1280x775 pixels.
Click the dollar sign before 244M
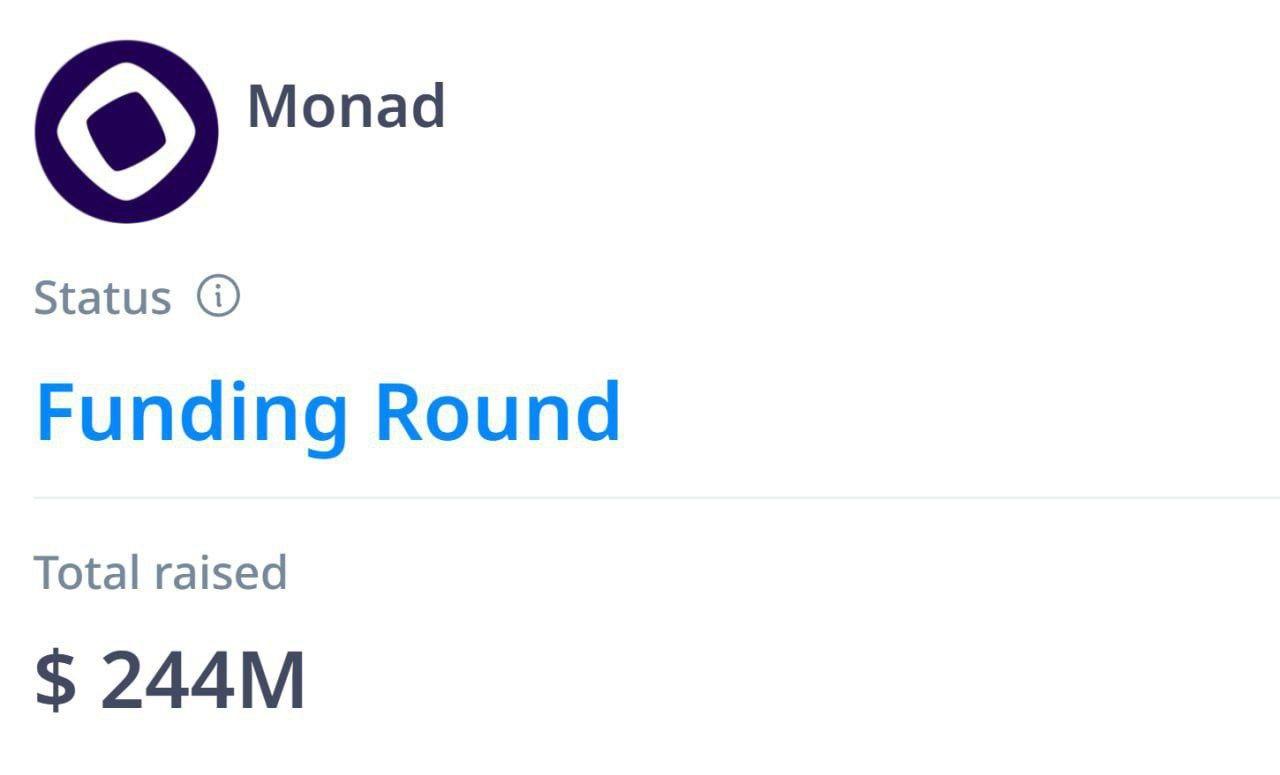point(55,680)
